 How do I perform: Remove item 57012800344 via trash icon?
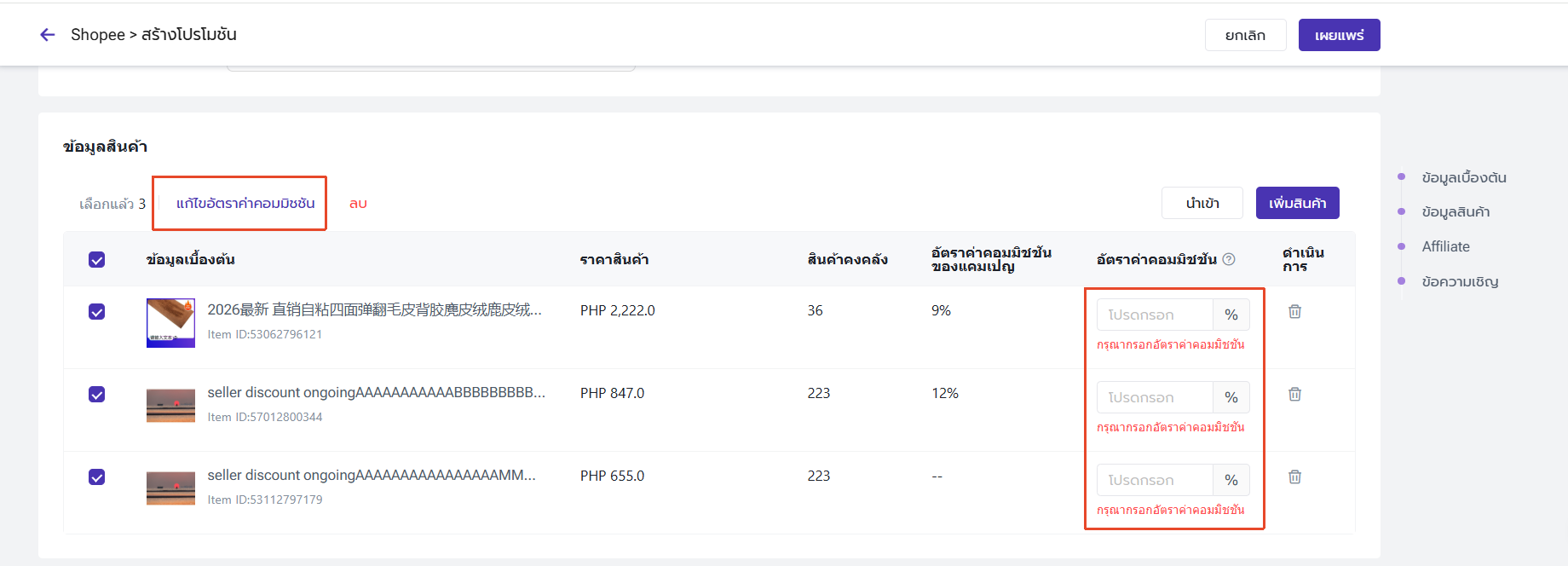tap(1294, 394)
